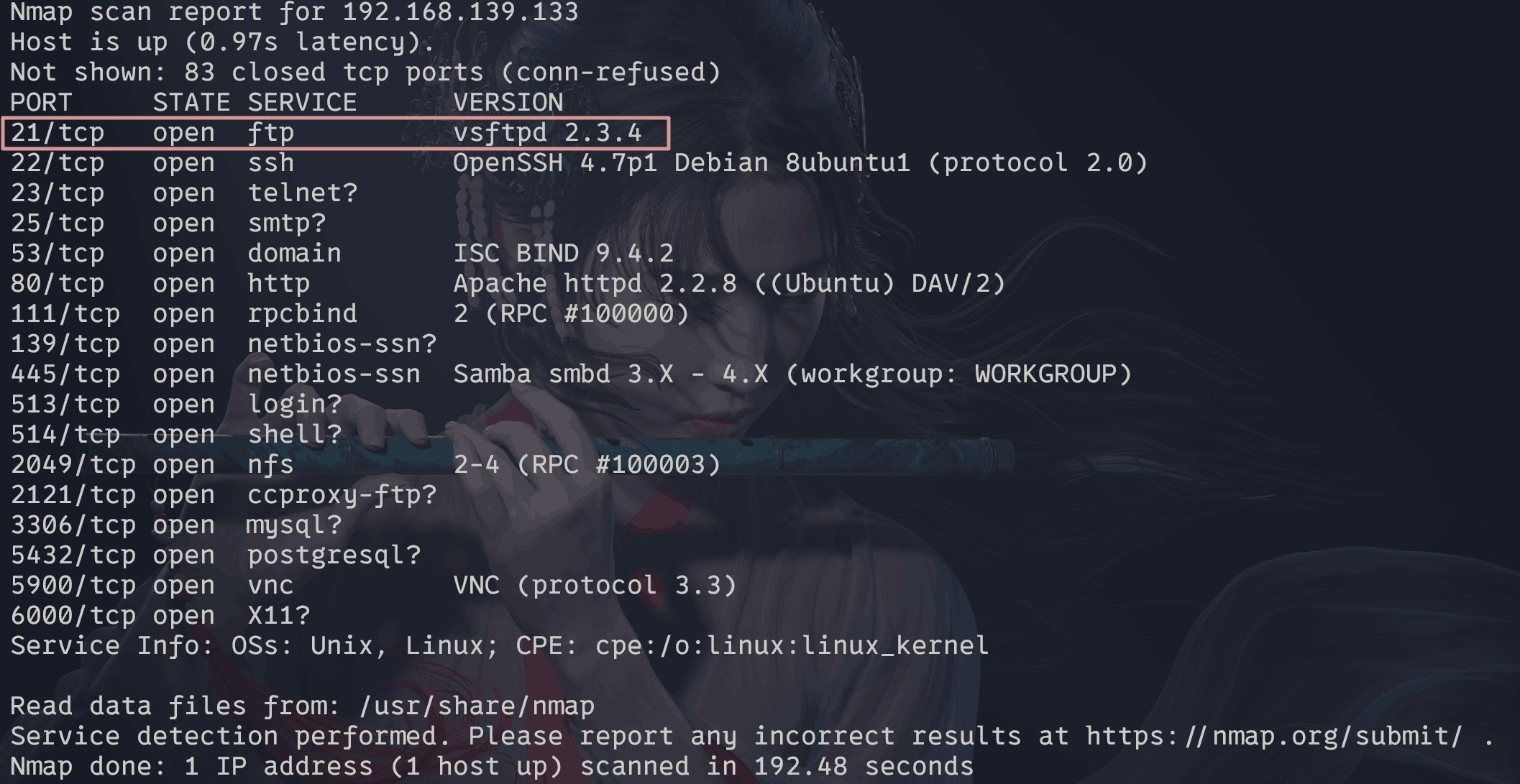Click the ISC BIND 9.4.2 text
Image resolution: width=1520 pixels, height=784 pixels.
(563, 254)
